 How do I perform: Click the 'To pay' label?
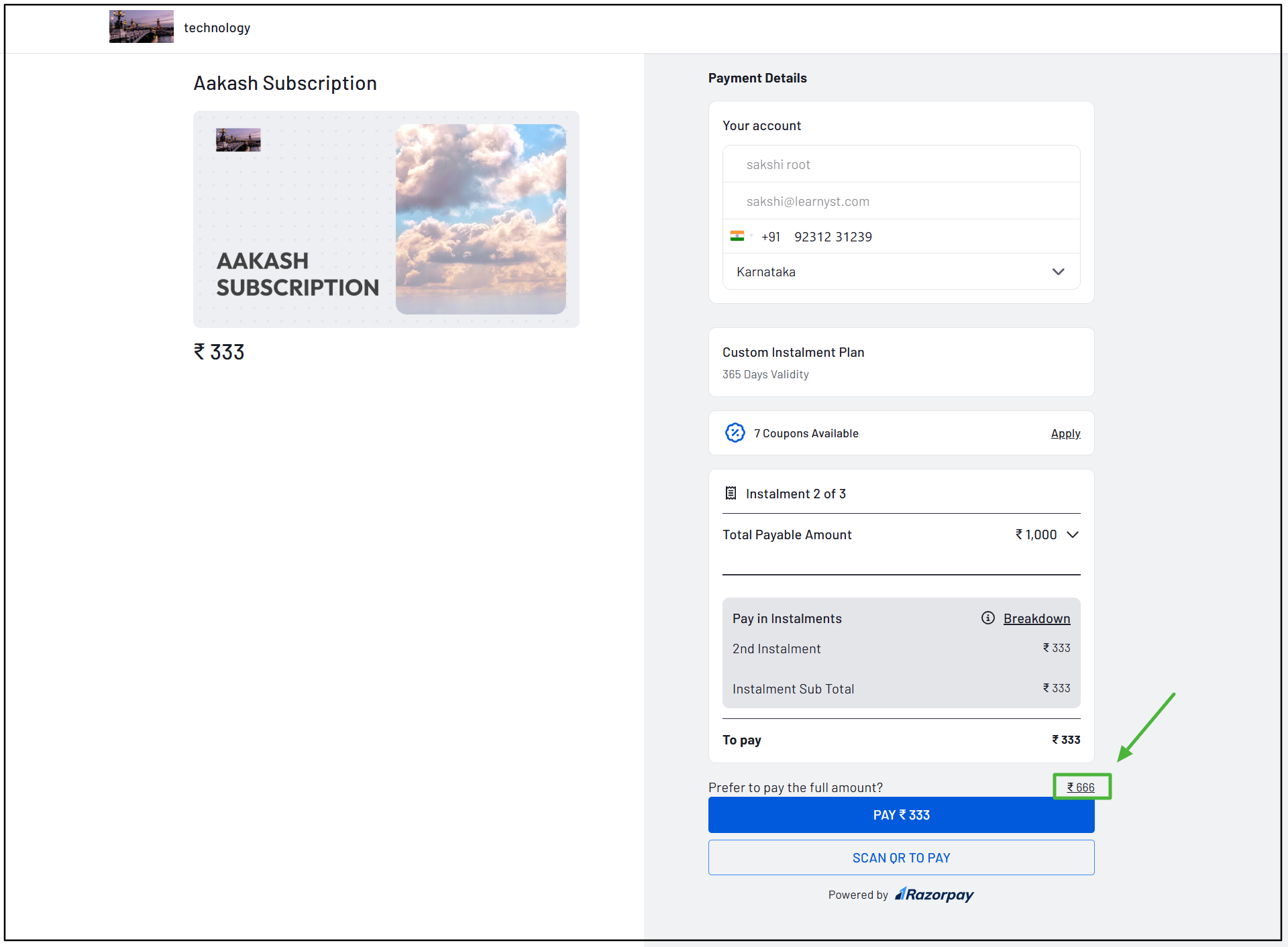741,740
